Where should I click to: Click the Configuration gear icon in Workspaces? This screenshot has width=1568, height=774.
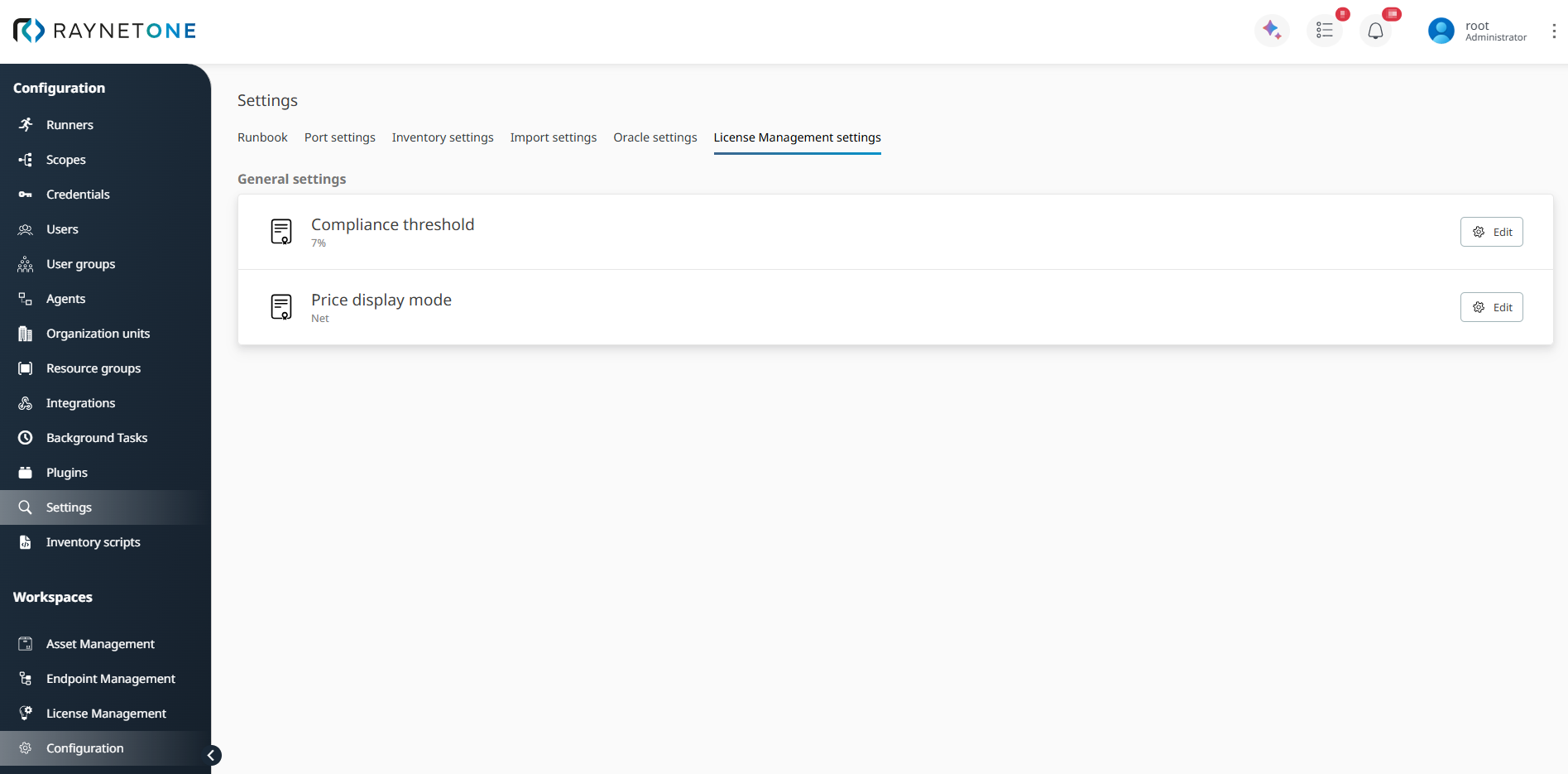(26, 748)
